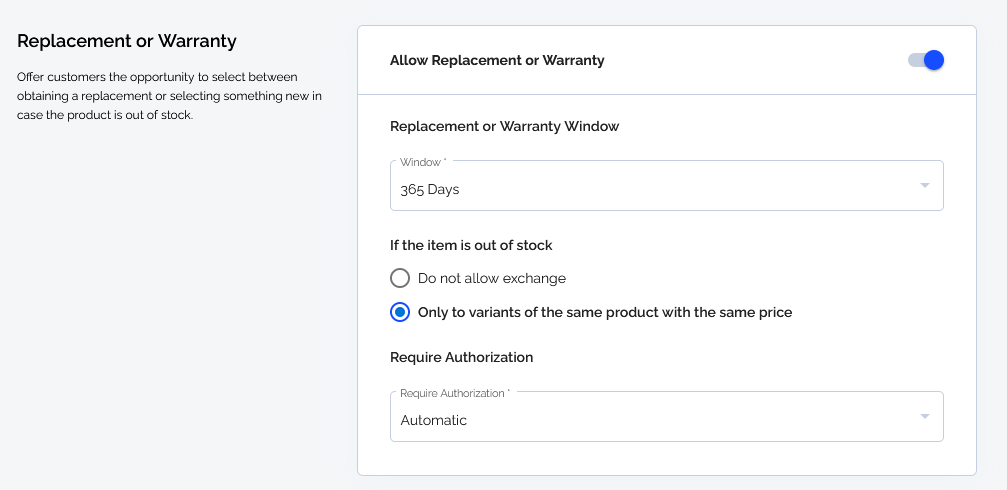Image resolution: width=1007 pixels, height=490 pixels.
Task: Click the description paragraph about offering customers replacement
Action: tap(170, 96)
